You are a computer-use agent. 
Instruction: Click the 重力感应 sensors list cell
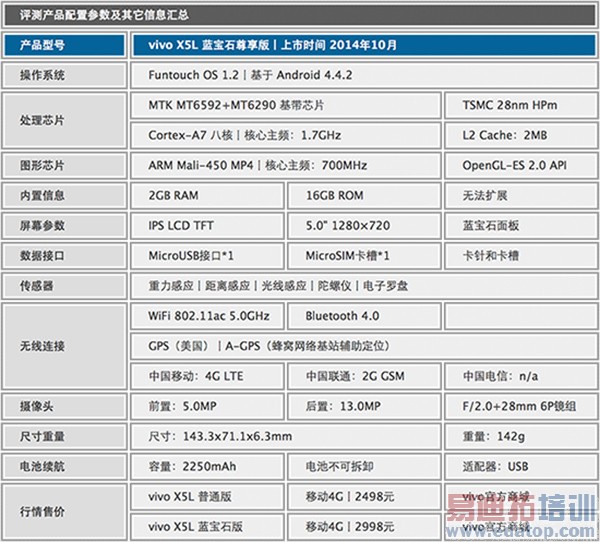click(x=364, y=286)
